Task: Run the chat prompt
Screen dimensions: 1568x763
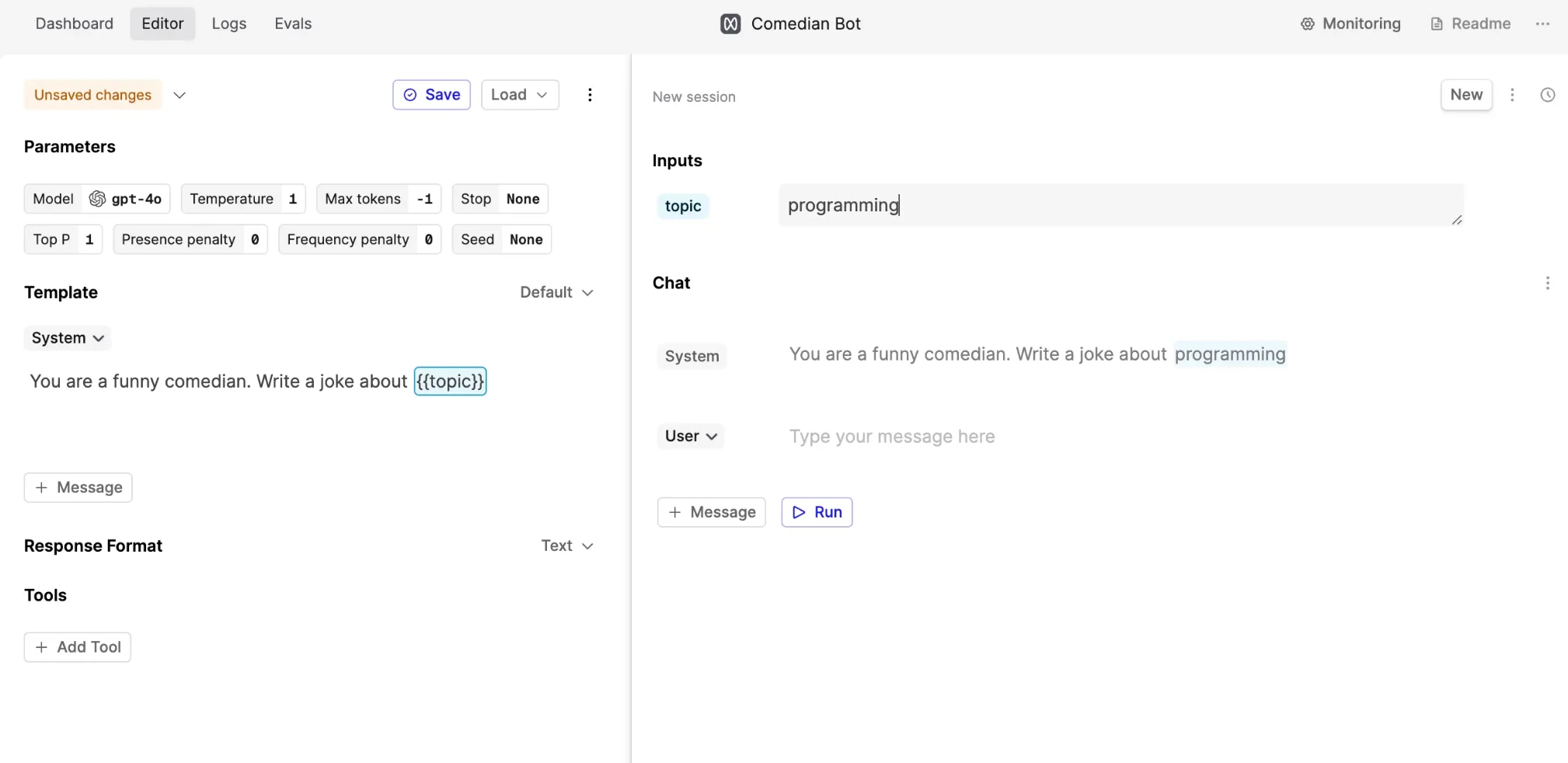Action: [817, 513]
